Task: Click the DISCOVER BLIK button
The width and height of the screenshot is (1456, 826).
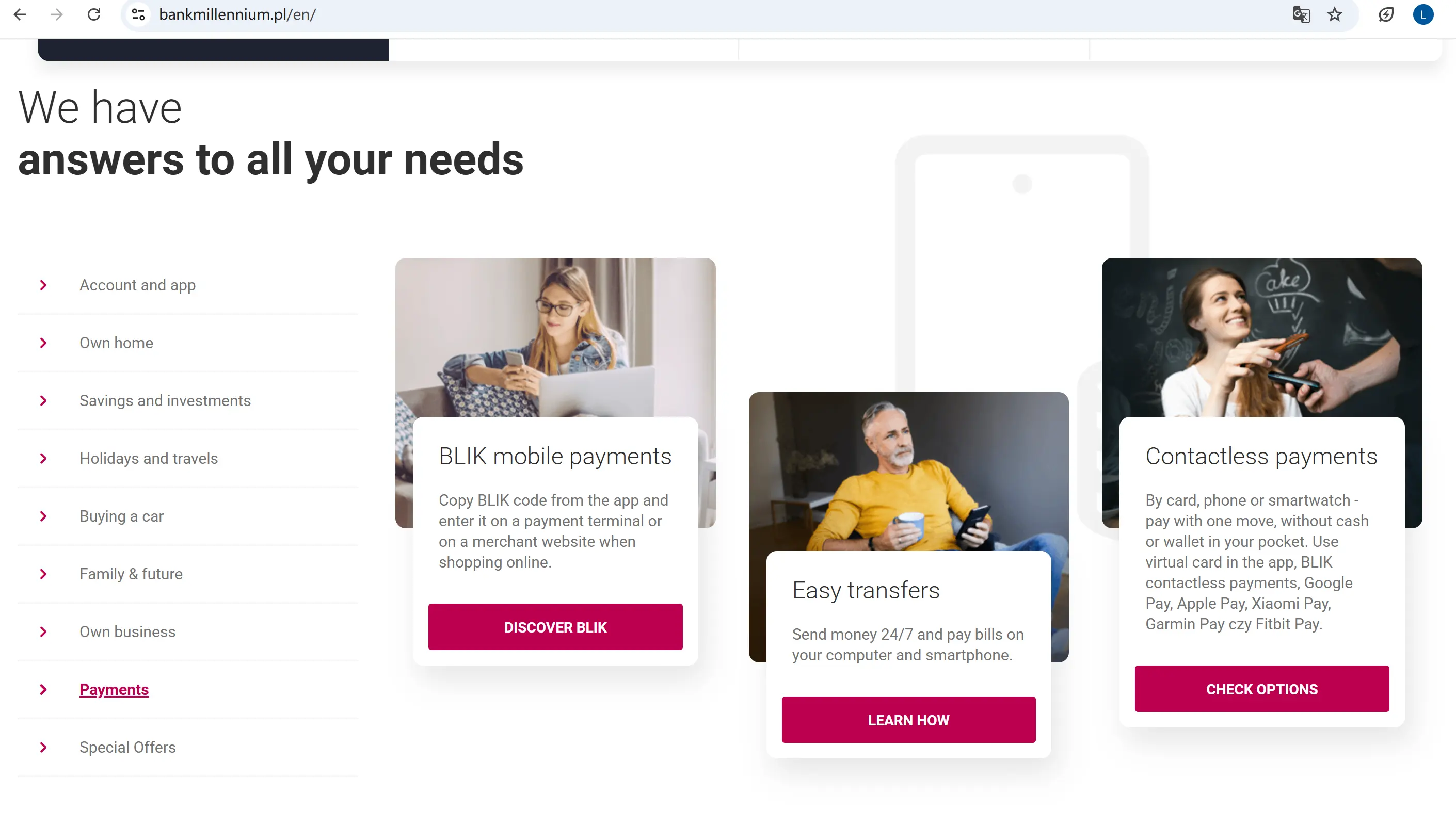Action: point(555,627)
